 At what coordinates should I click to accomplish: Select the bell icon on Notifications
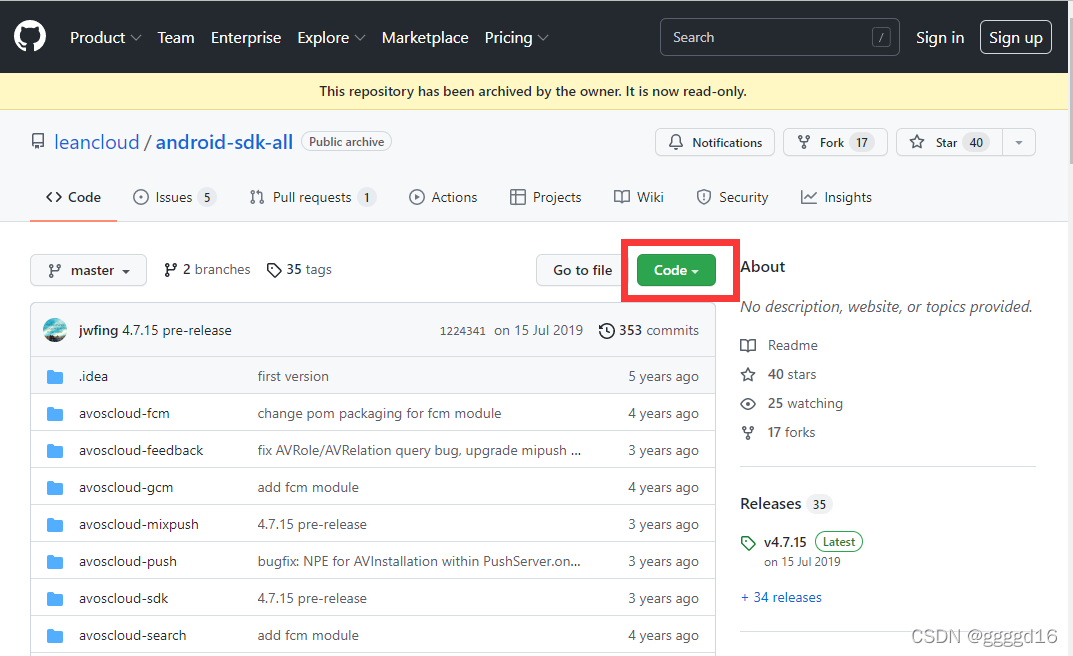675,142
